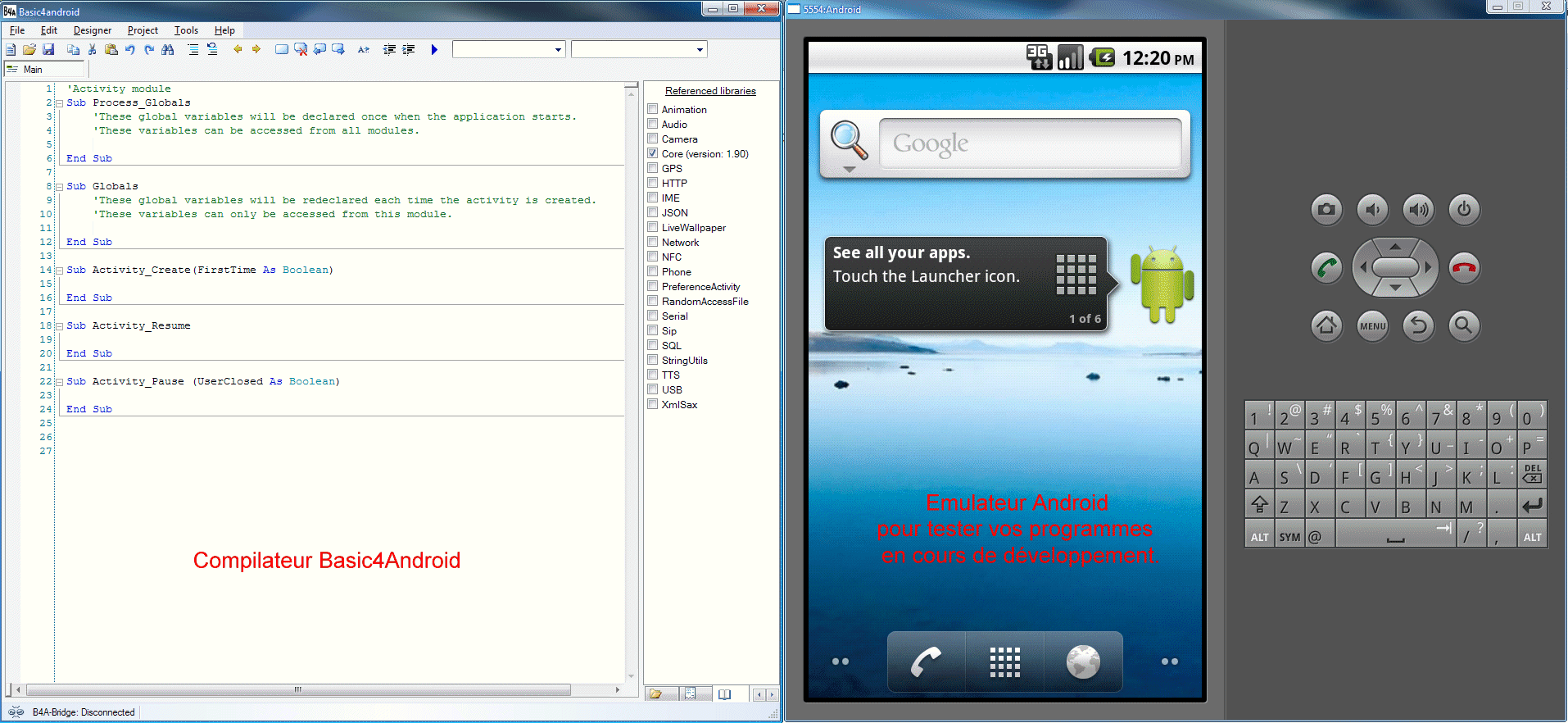Save the project with the floppy icon
The height and width of the screenshot is (723, 1568).
[x=48, y=50]
